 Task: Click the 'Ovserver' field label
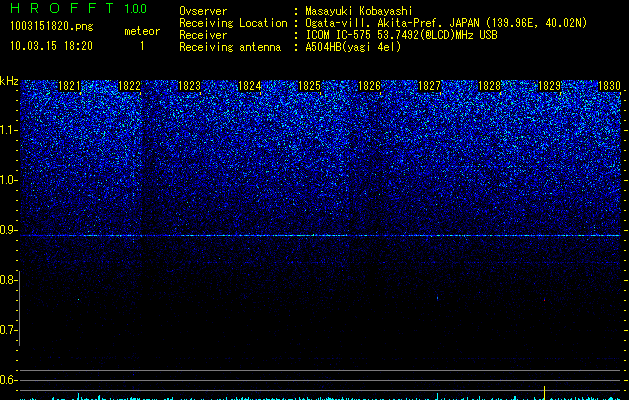tap(203, 11)
